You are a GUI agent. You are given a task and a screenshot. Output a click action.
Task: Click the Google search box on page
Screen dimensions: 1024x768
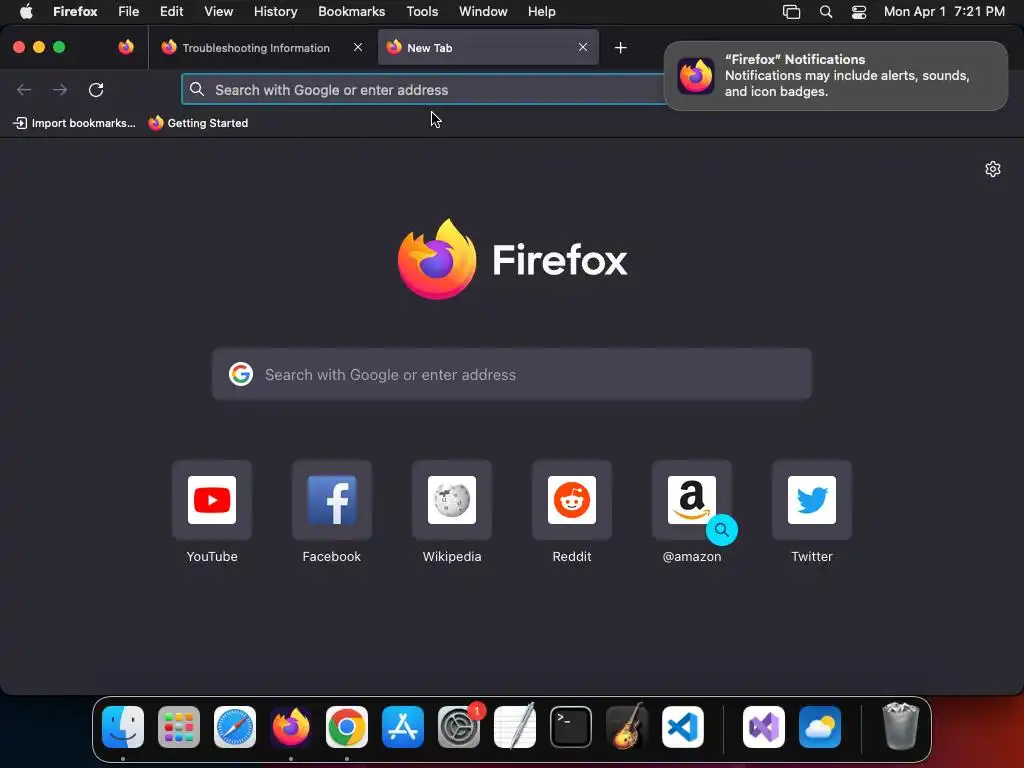pos(512,374)
